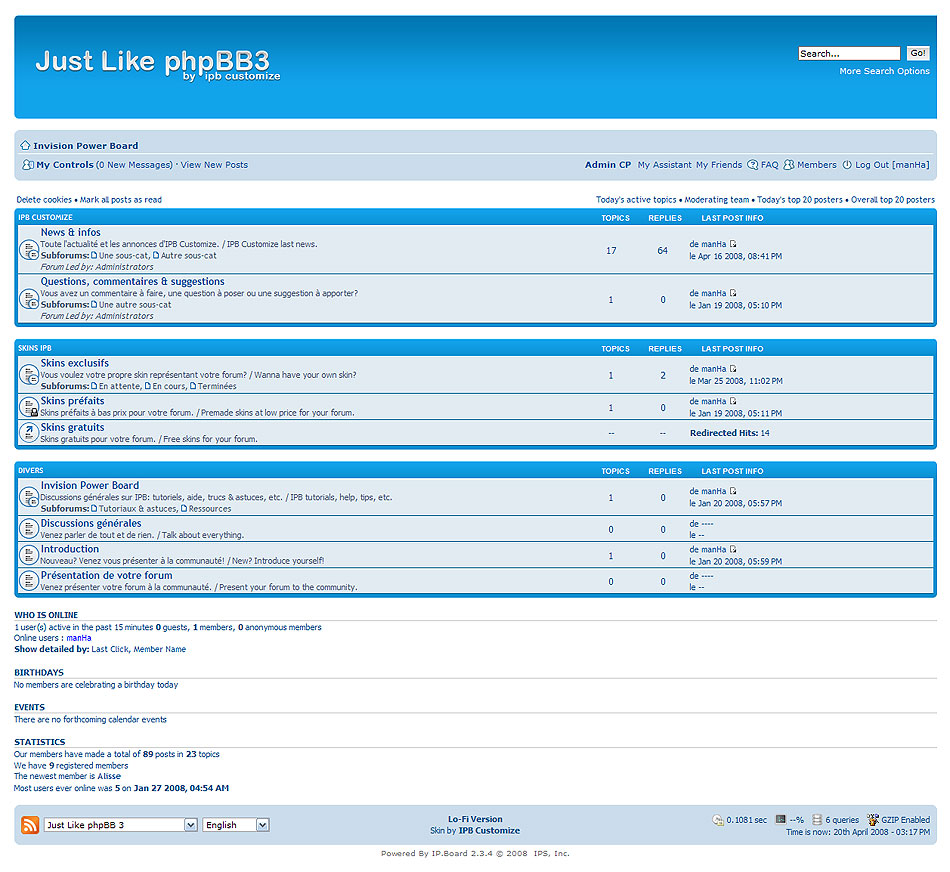Click the orange RSS feed icon
This screenshot has width=950, height=872.
30,825
